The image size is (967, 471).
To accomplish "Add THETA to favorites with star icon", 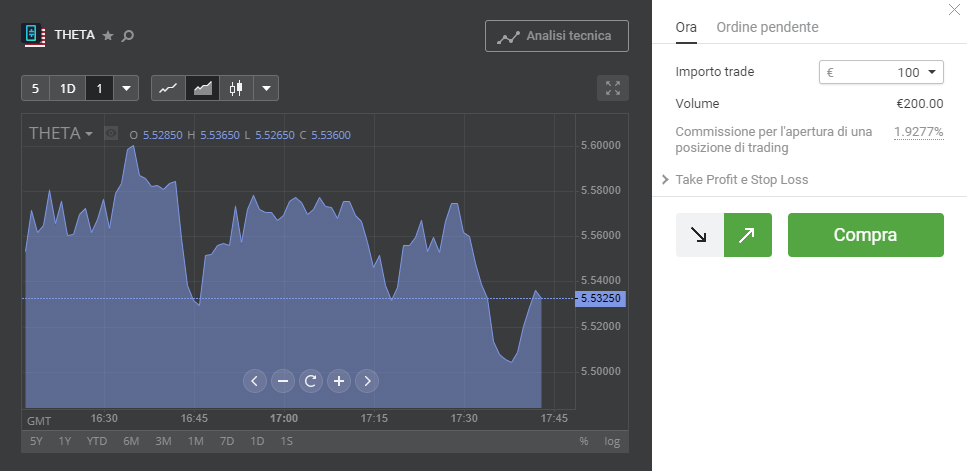I will point(108,36).
